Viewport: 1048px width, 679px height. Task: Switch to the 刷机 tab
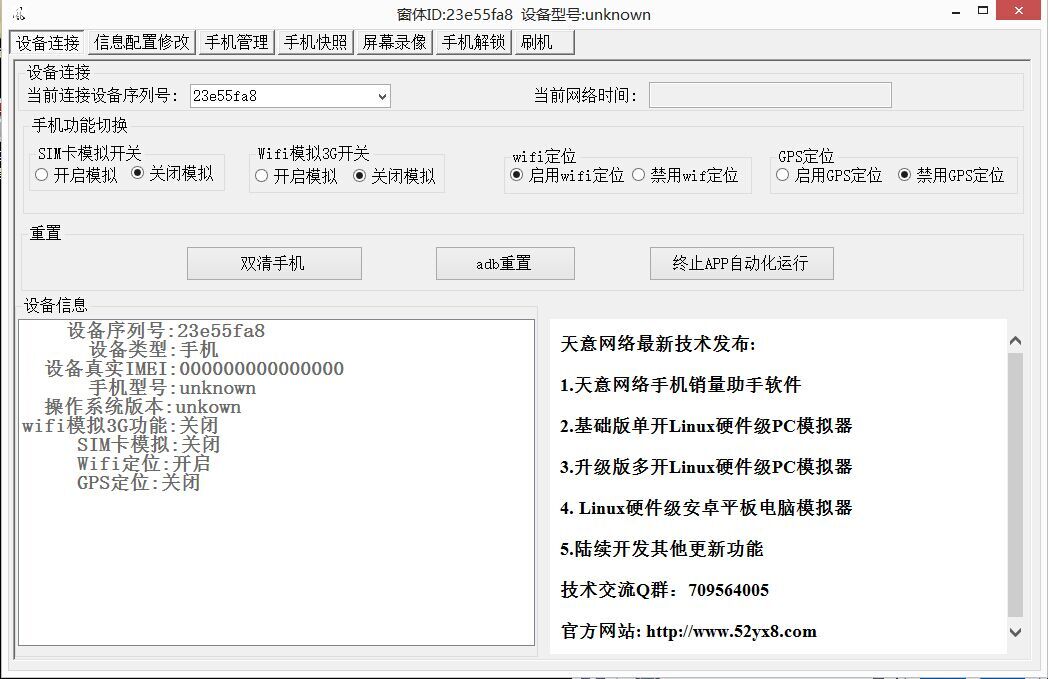pyautogui.click(x=544, y=42)
